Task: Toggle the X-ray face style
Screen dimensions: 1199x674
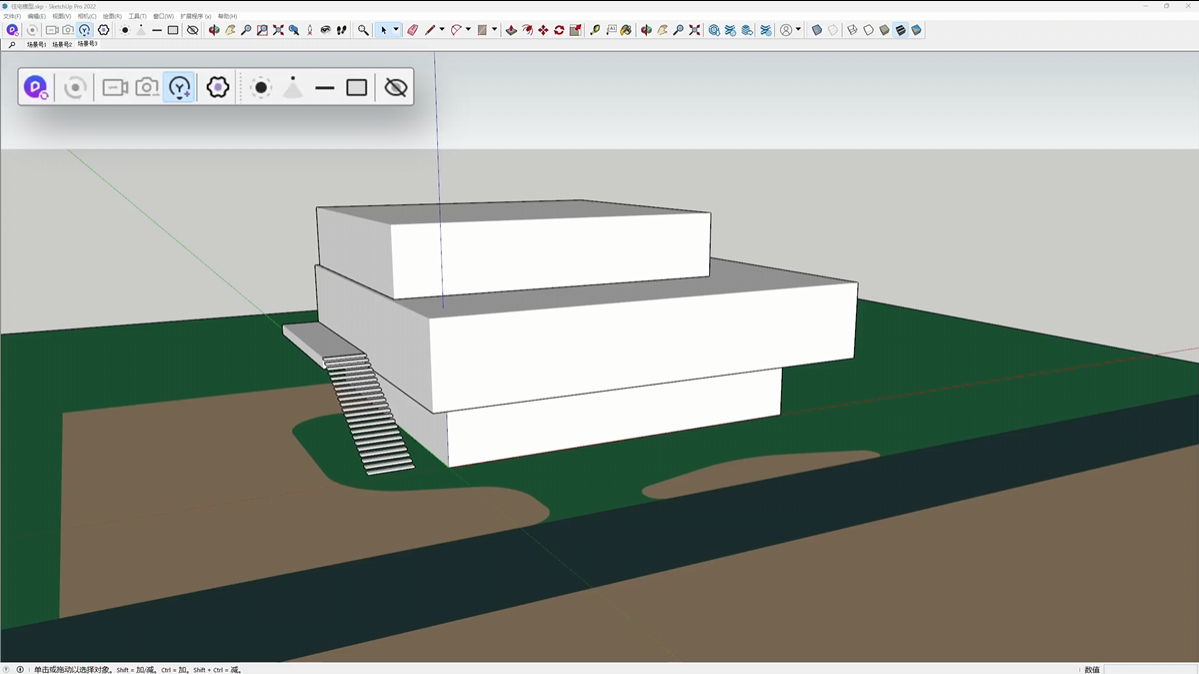Action: click(817, 30)
